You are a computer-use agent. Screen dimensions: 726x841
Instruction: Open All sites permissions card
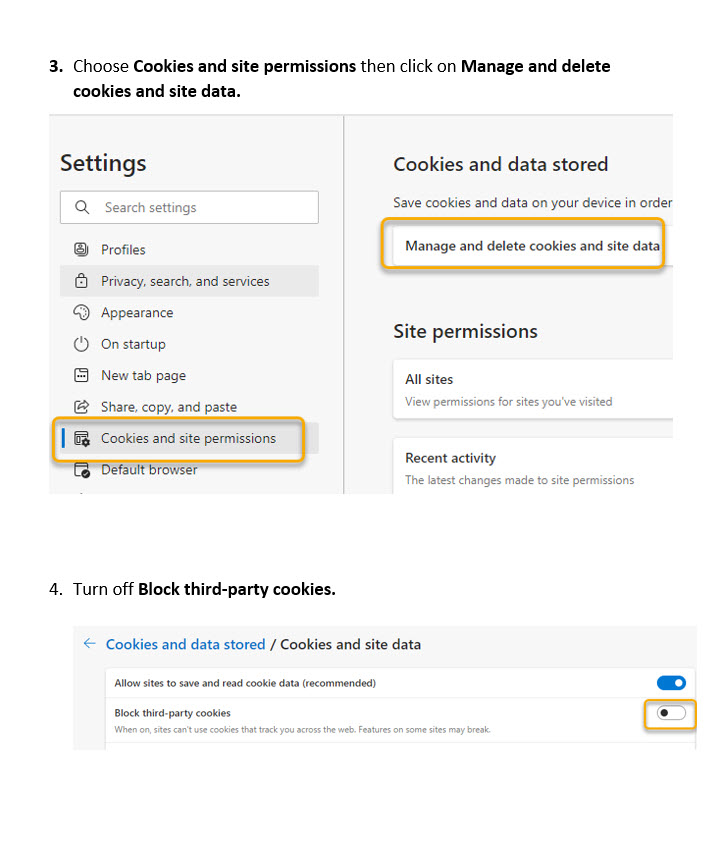532,389
